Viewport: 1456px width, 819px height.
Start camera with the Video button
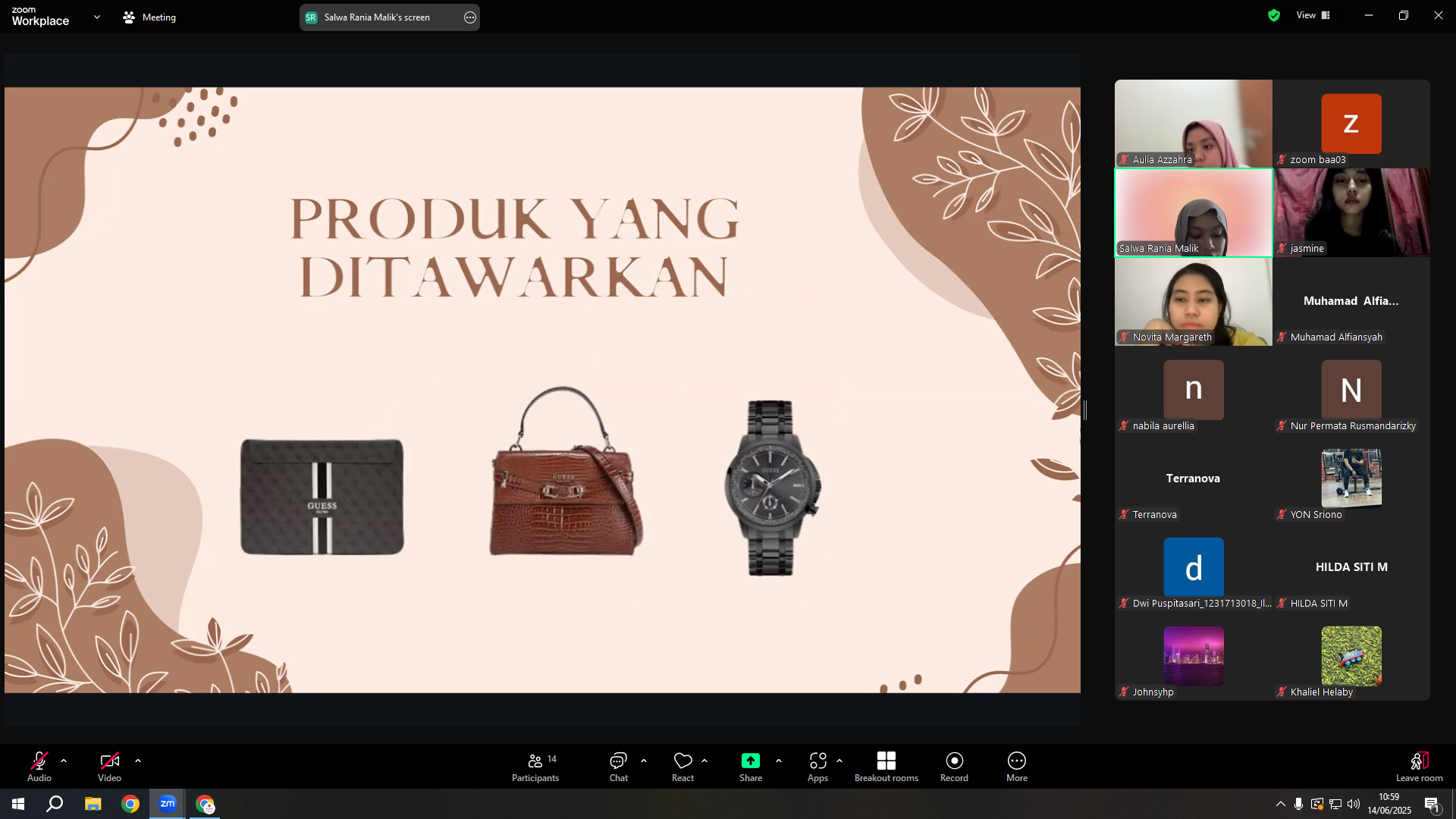tap(109, 766)
